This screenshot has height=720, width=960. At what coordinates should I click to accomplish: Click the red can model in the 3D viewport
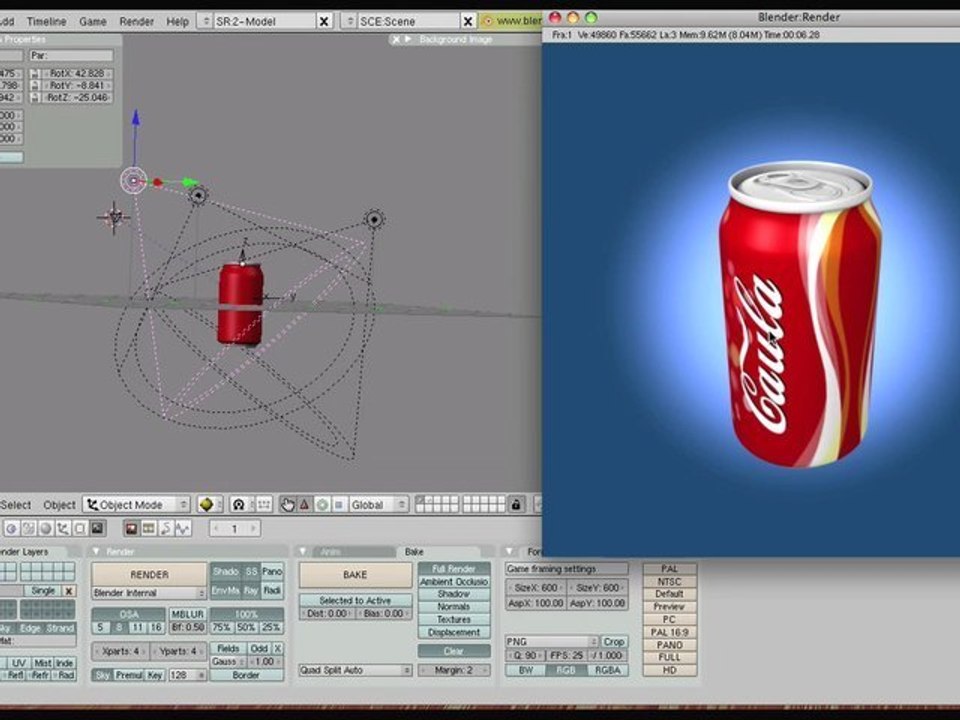[x=241, y=304]
